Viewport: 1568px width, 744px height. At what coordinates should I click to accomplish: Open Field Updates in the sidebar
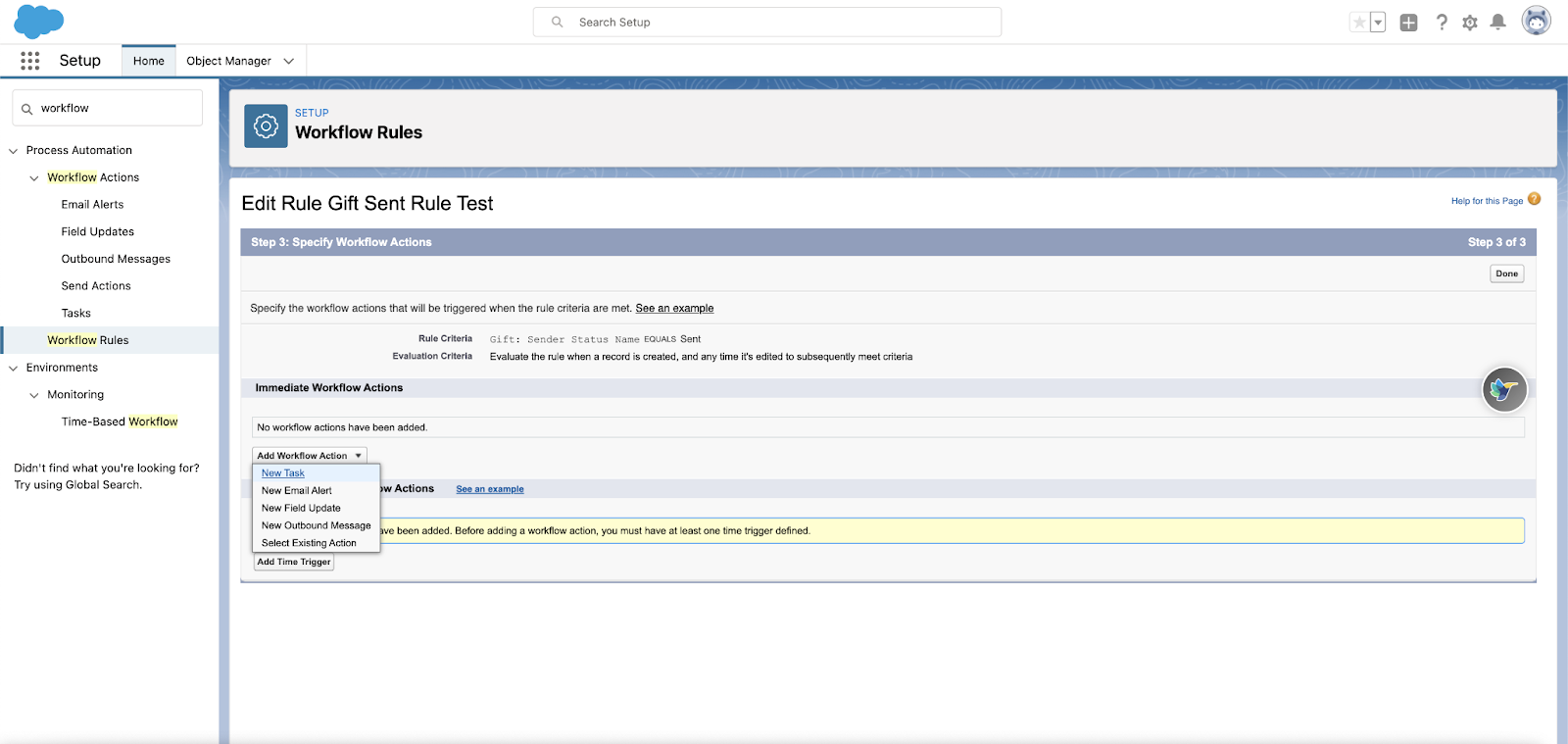pyautogui.click(x=98, y=232)
